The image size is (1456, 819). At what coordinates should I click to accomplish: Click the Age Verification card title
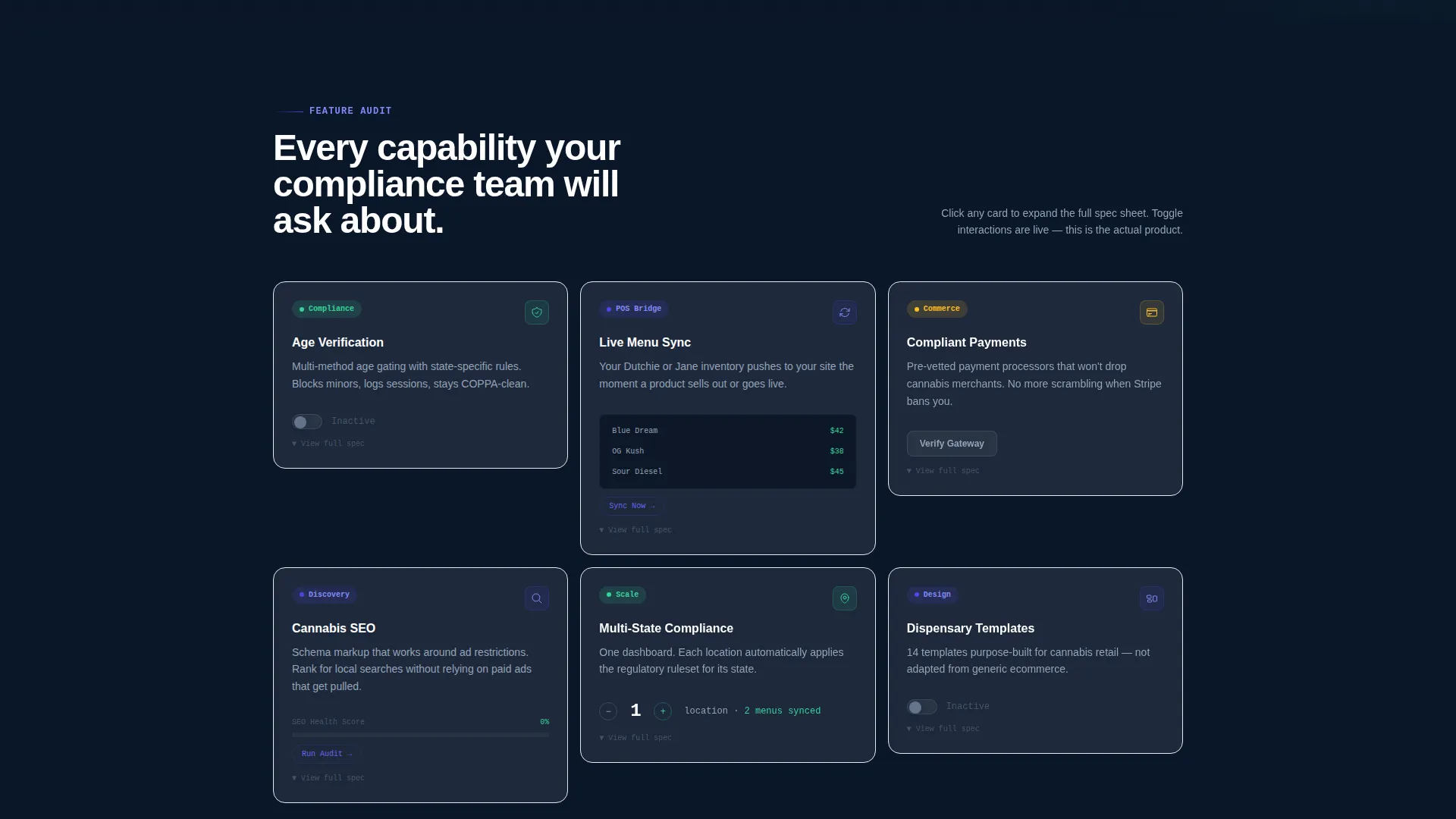click(337, 343)
